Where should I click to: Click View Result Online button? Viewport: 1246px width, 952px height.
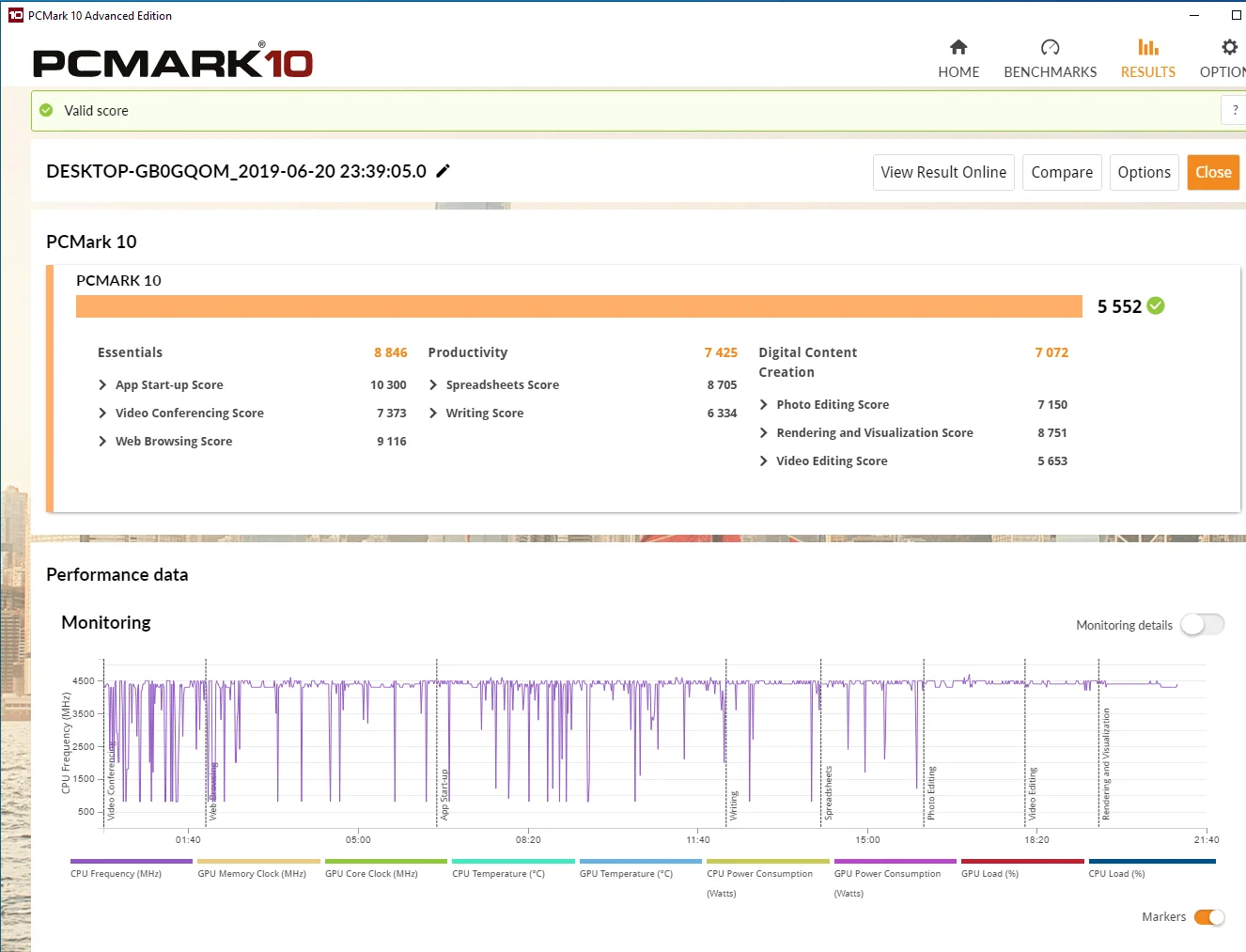943,172
